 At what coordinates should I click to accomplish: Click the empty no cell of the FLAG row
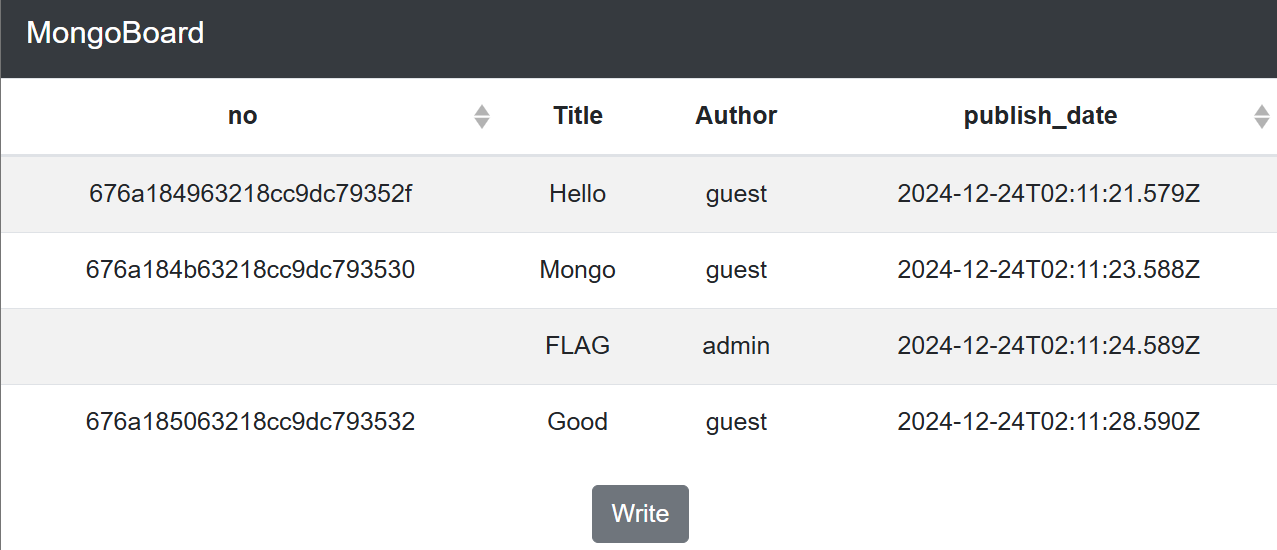click(x=251, y=346)
